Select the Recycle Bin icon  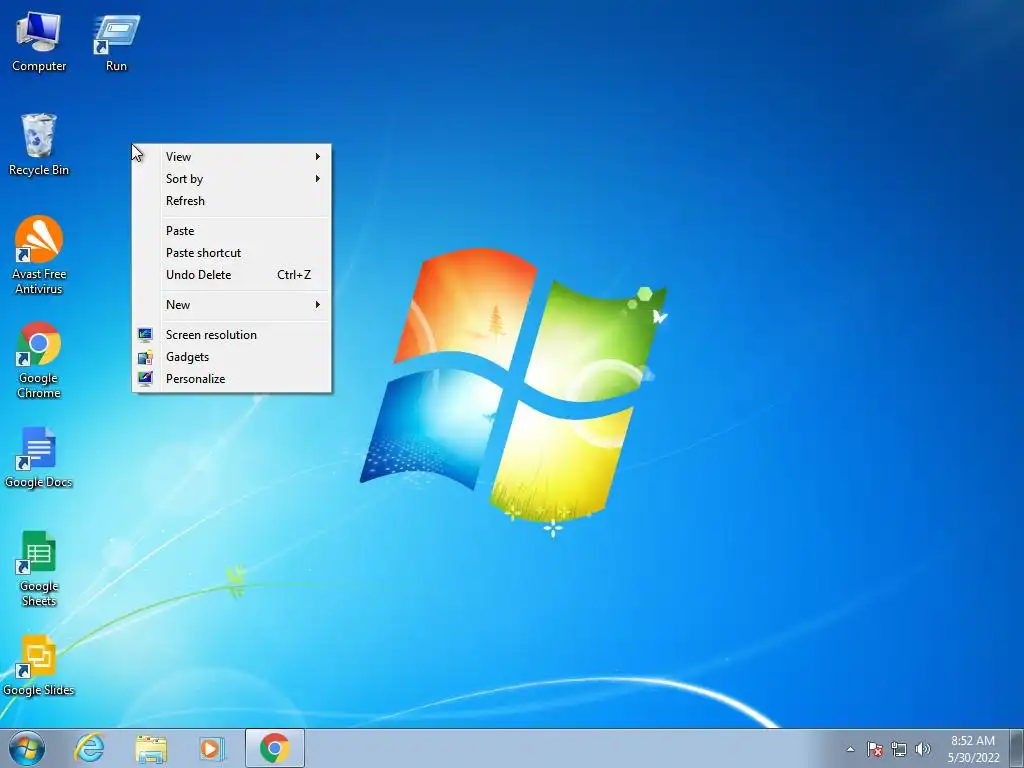[x=39, y=145]
